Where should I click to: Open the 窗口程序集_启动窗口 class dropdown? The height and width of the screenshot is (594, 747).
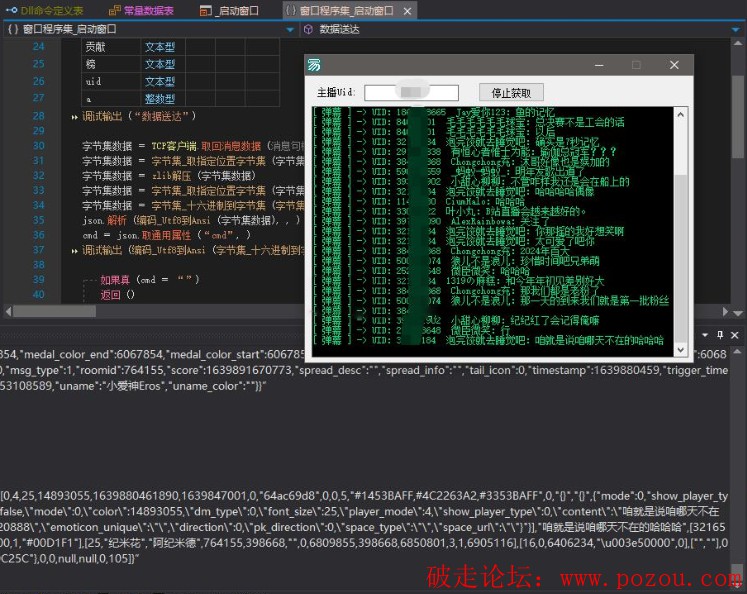[x=290, y=30]
